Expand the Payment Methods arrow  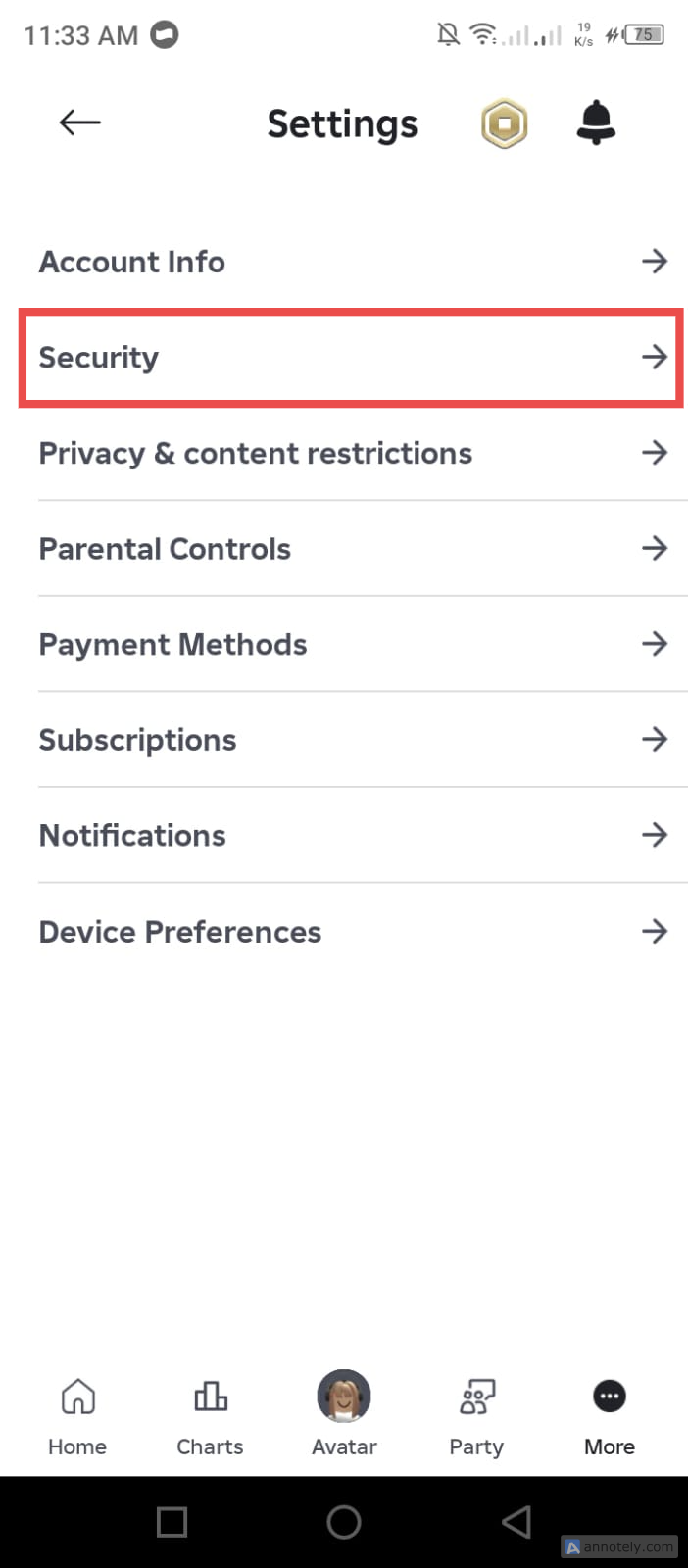[654, 644]
